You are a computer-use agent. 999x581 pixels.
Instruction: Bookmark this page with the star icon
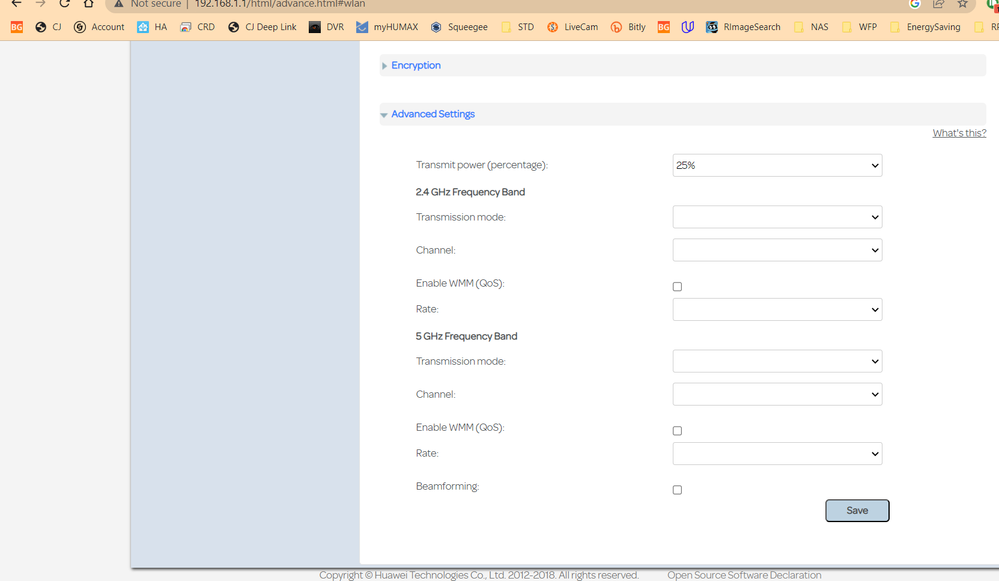coord(962,4)
